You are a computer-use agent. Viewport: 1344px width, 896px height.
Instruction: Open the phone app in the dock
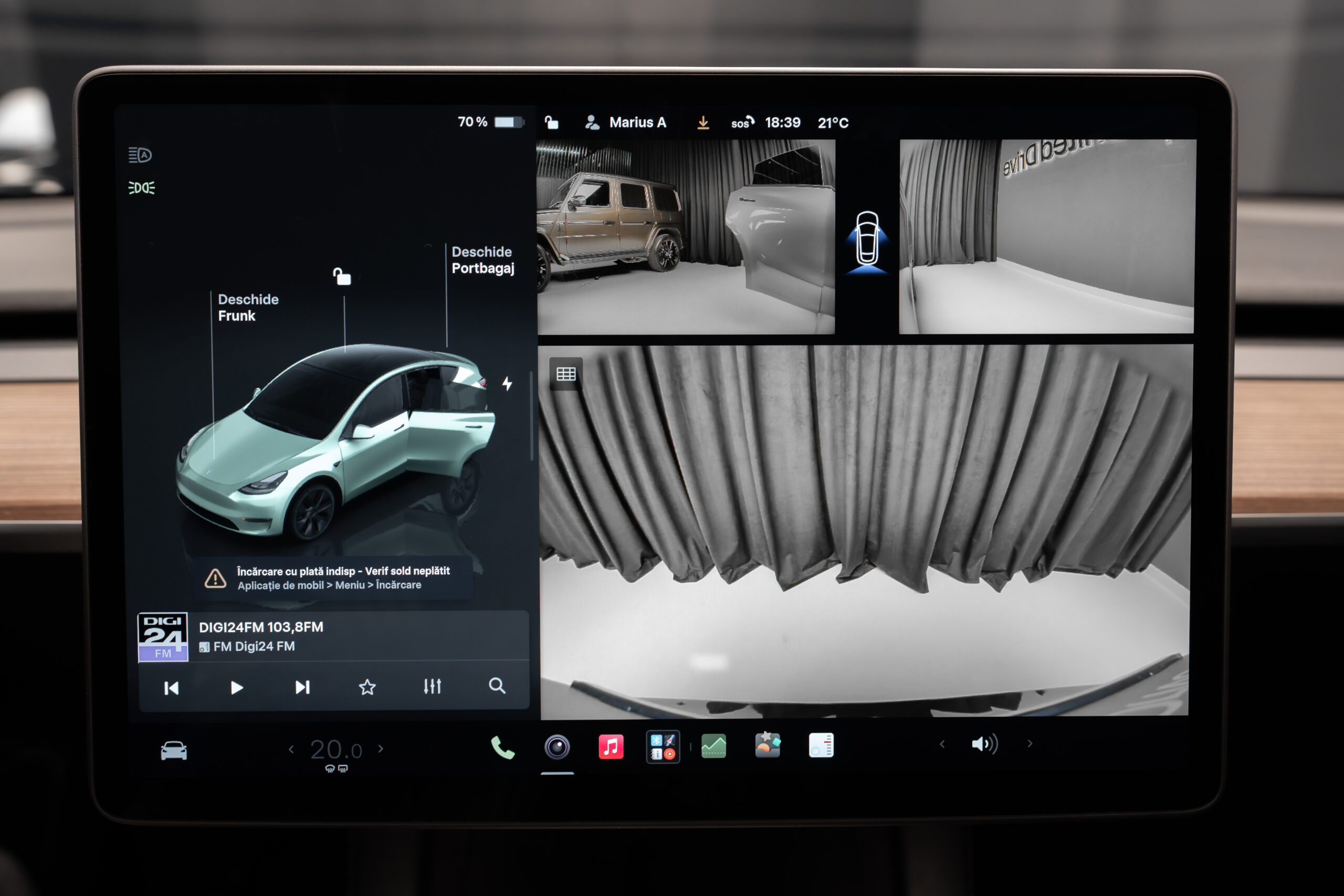(502, 747)
